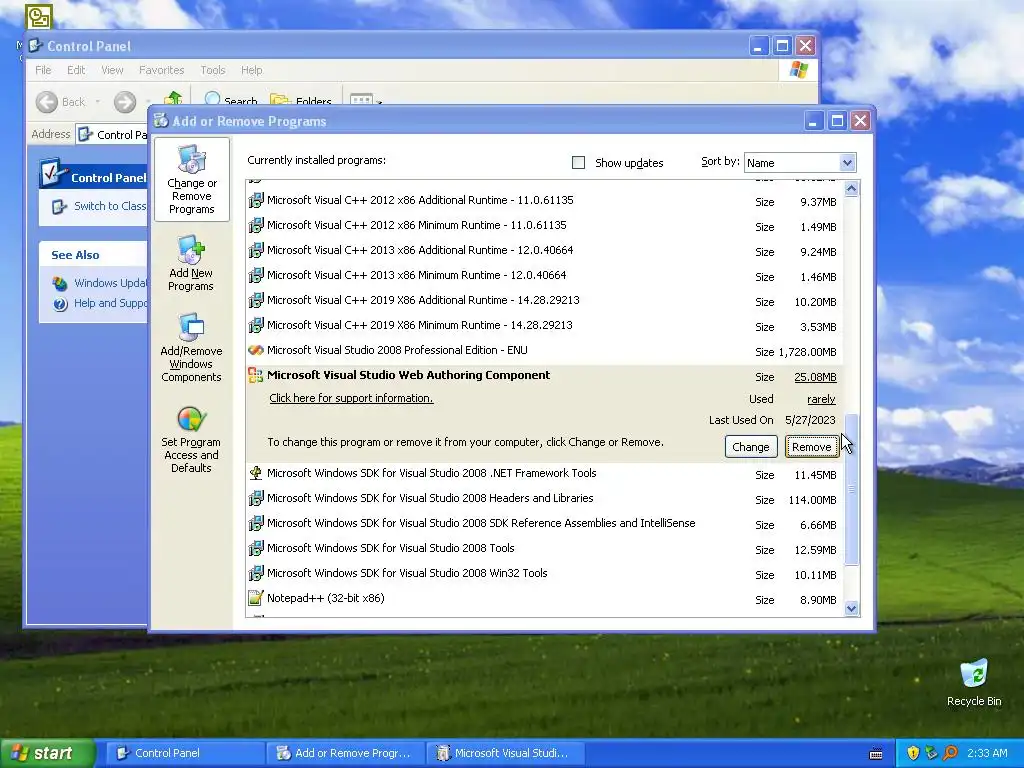Click Visual Studio 2008 Professional Edition icon
The image size is (1024, 768).
tap(256, 350)
